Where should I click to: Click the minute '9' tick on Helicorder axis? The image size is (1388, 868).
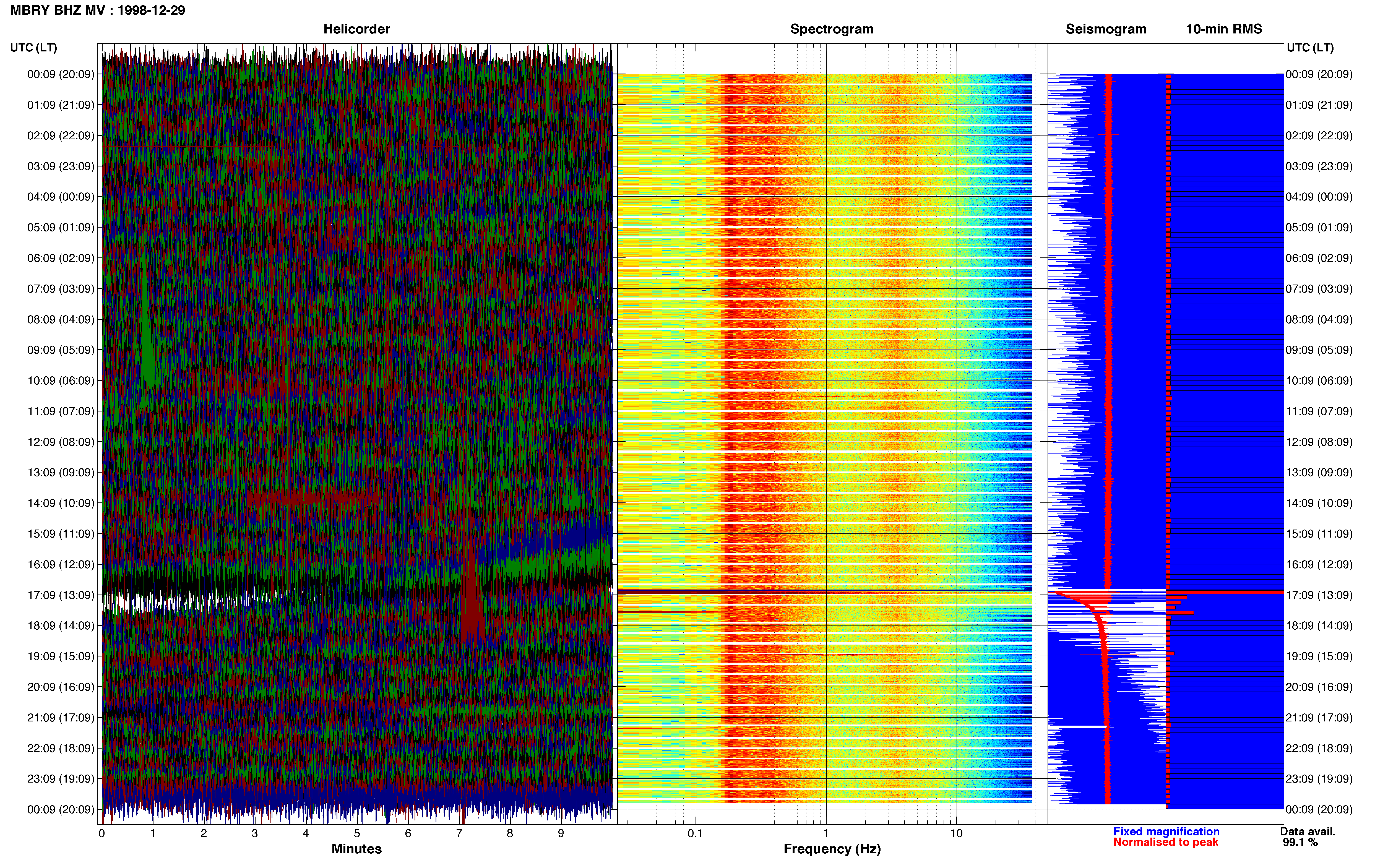561,833
